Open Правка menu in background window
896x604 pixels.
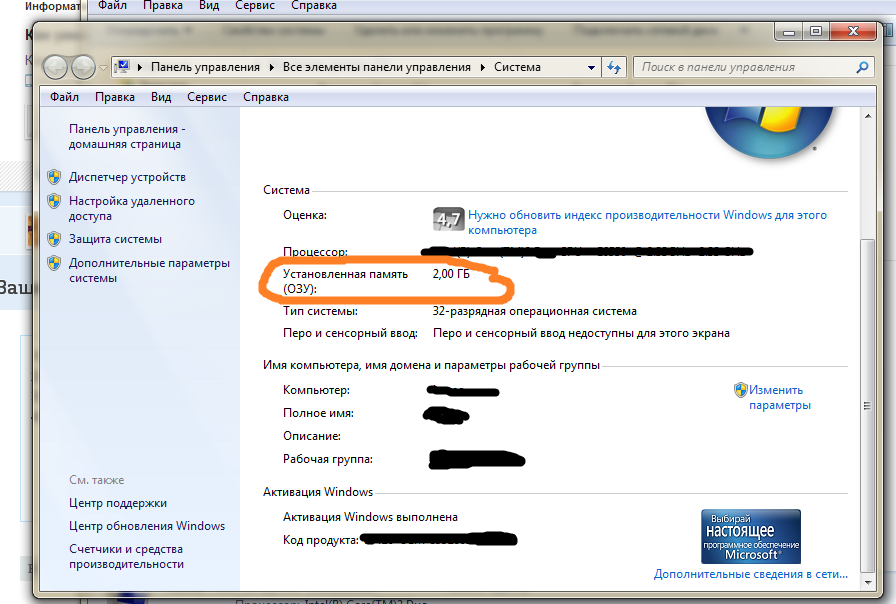tap(163, 6)
